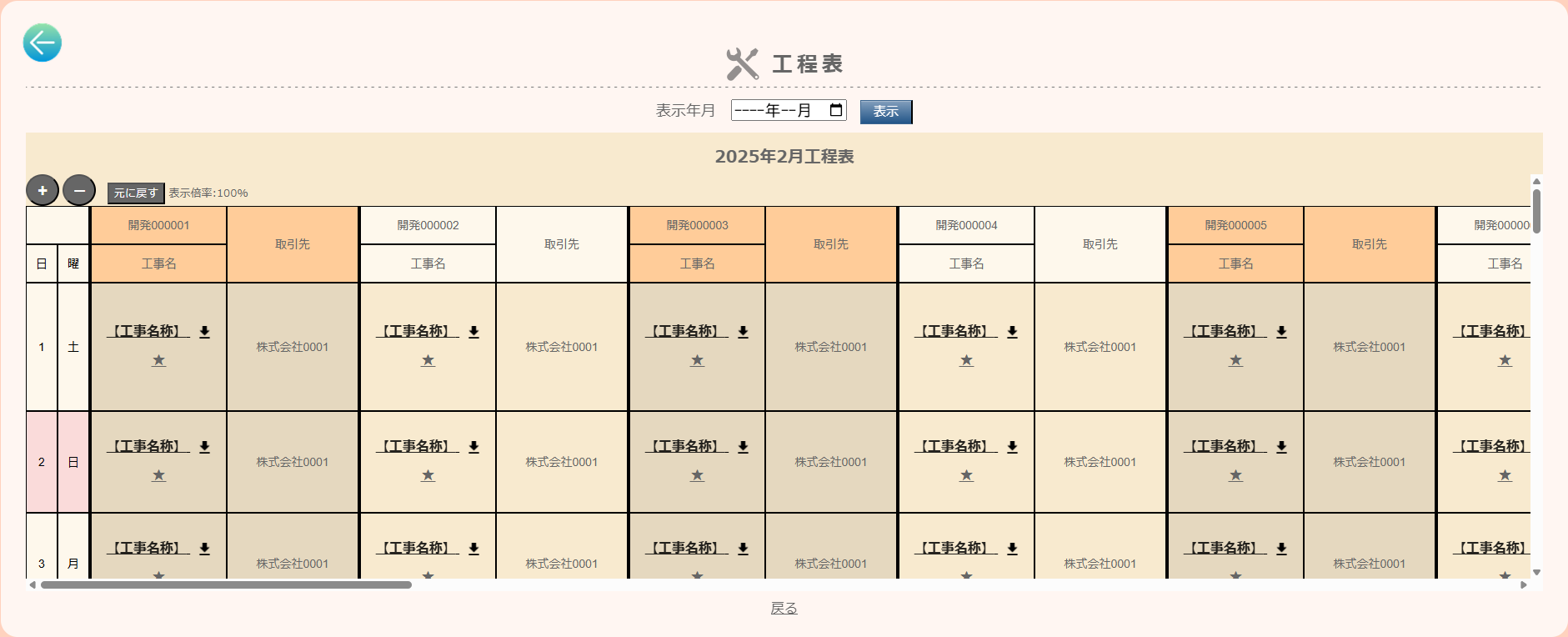Click download arrow for 開発000001 on day 1
The image size is (1568, 637).
tap(204, 332)
